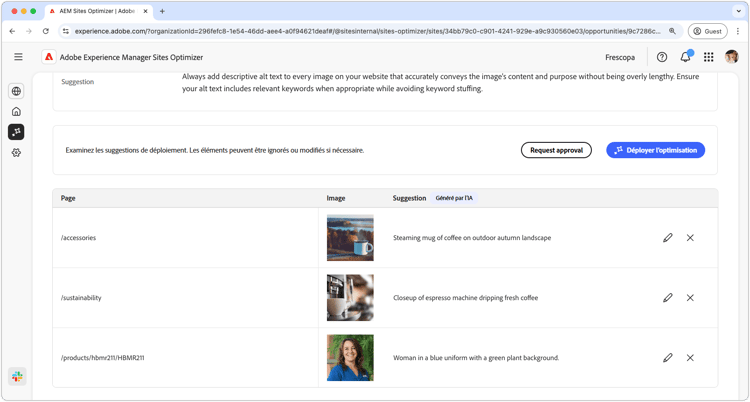Click the Slack icon at bottom left

(x=17, y=377)
